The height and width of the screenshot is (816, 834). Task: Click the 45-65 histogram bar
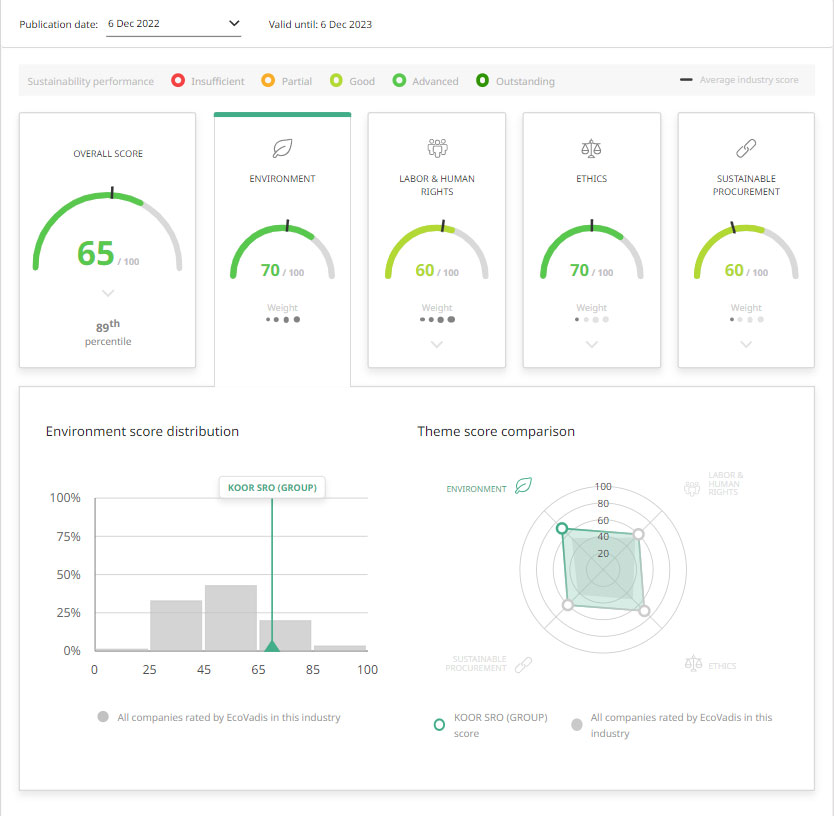pyautogui.click(x=231, y=618)
